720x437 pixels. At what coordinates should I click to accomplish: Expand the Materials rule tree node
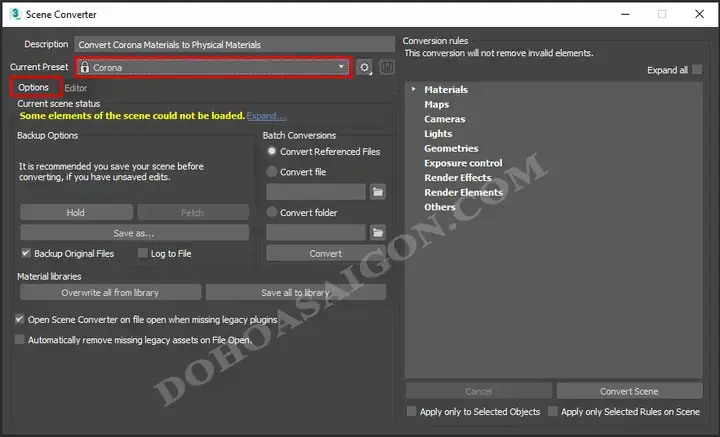(x=414, y=89)
